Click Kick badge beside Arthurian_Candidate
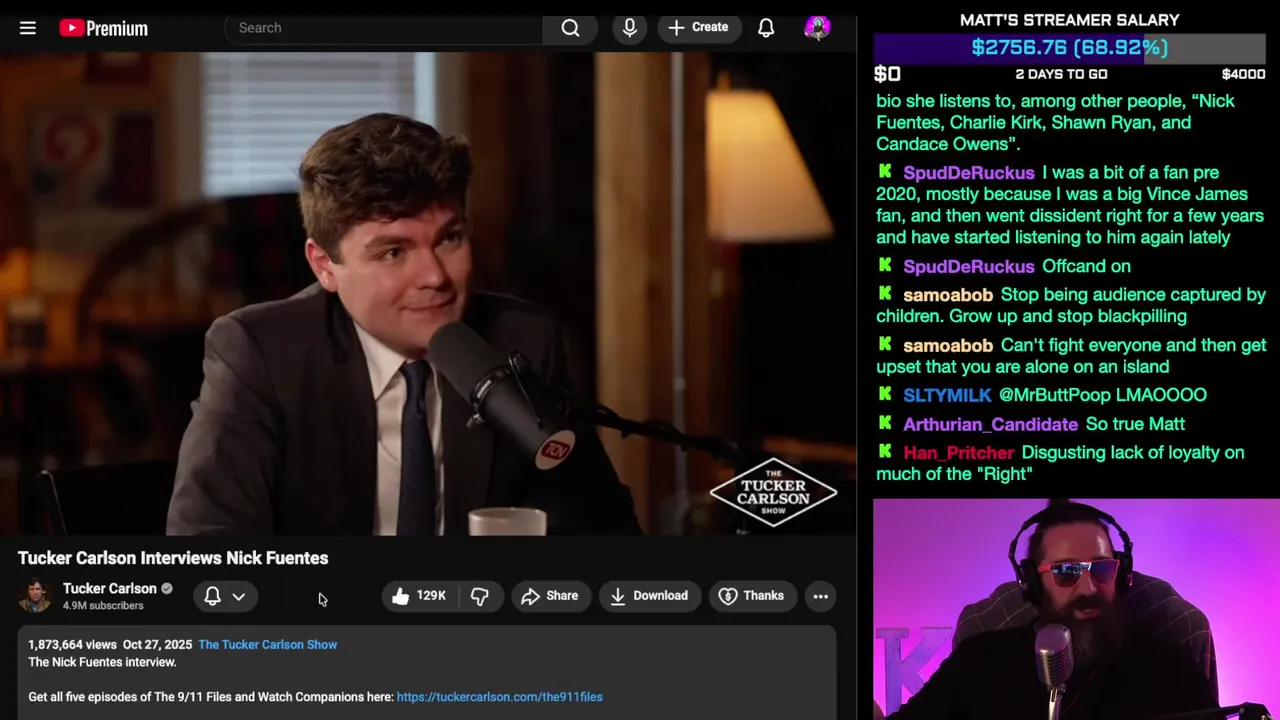Screen dimensions: 1280x720 [x=885, y=423]
